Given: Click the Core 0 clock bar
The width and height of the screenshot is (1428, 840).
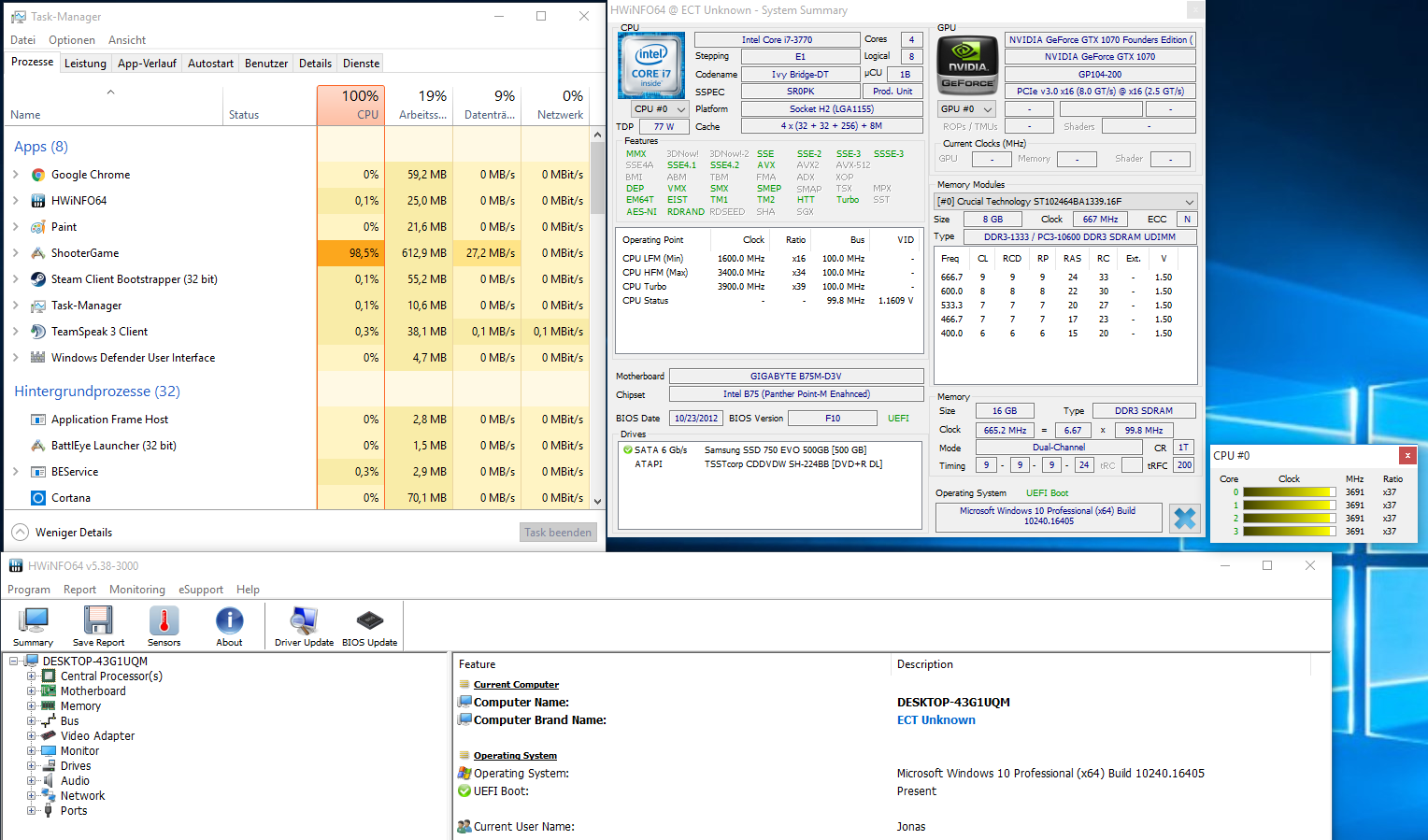Looking at the screenshot, I should pyautogui.click(x=1290, y=492).
